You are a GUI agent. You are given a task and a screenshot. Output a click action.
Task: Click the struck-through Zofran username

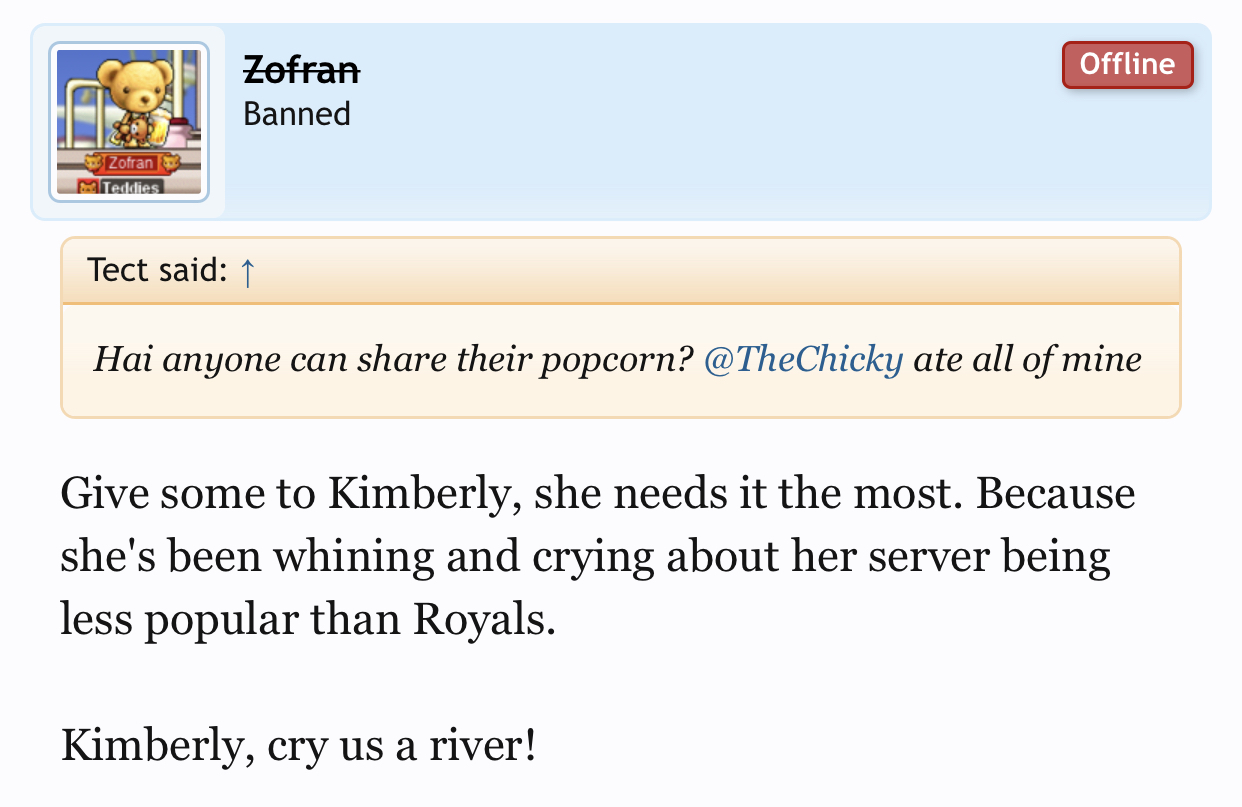(x=301, y=69)
